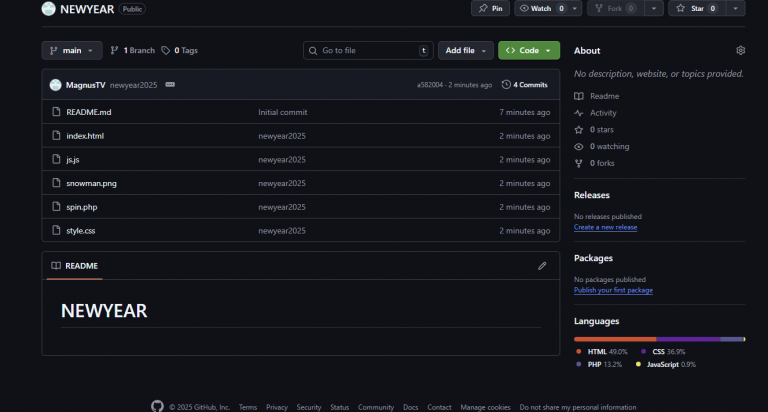The height and width of the screenshot is (412, 768).
Task: Pin the NEWYEAR repository
Action: click(x=490, y=8)
